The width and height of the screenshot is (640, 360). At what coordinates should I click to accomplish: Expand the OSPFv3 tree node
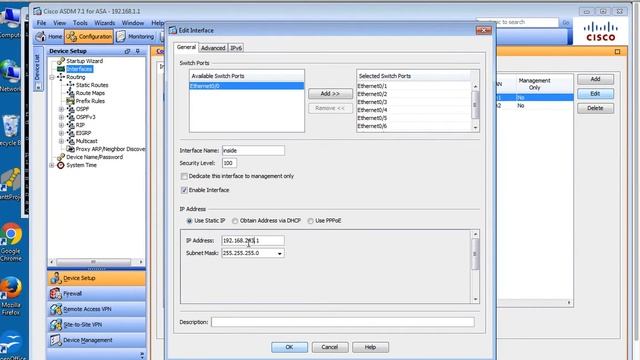coord(61,117)
